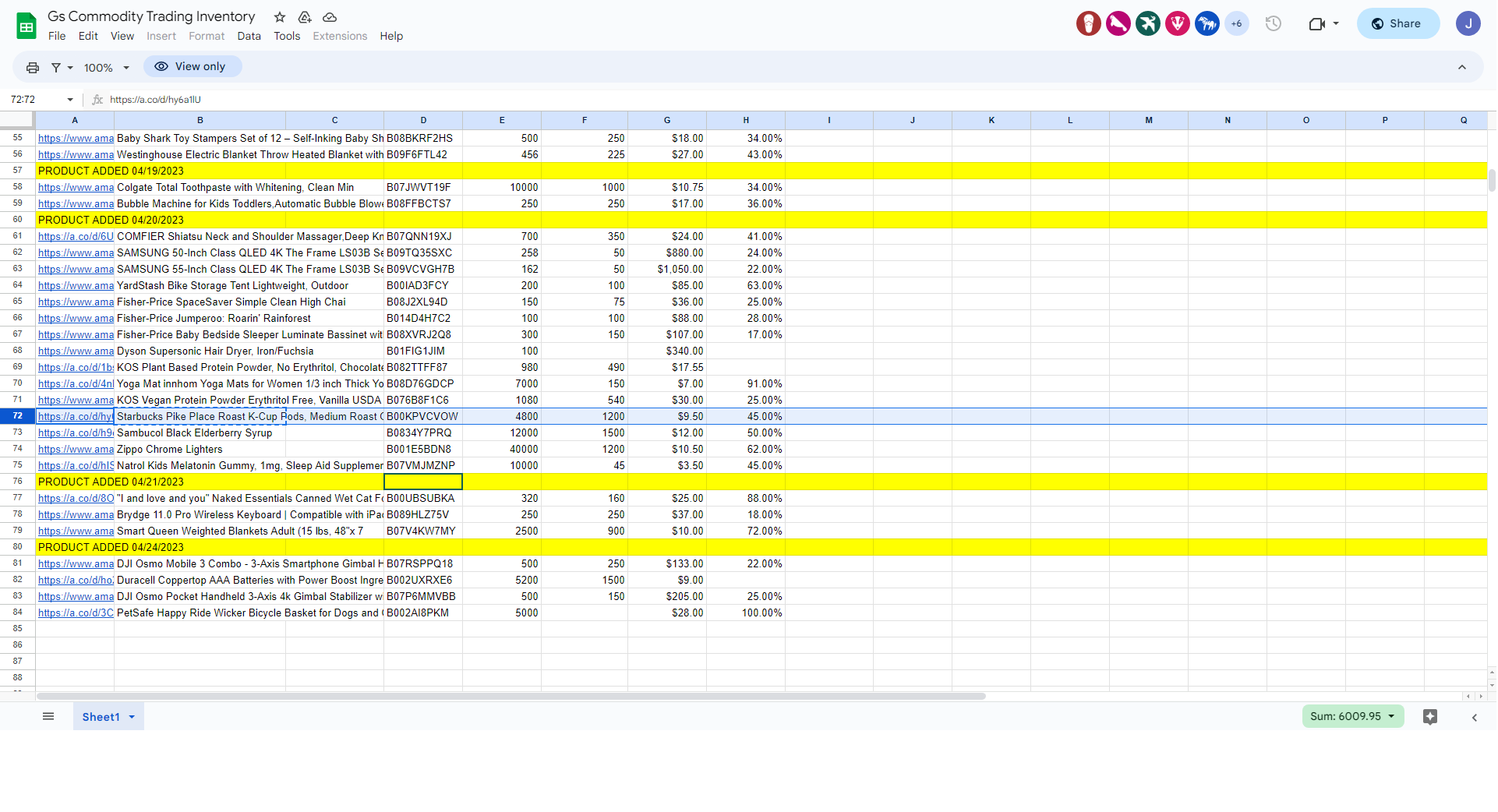Open the Google Sheets home icon
Viewport: 1498px width, 812px height.
(26, 26)
